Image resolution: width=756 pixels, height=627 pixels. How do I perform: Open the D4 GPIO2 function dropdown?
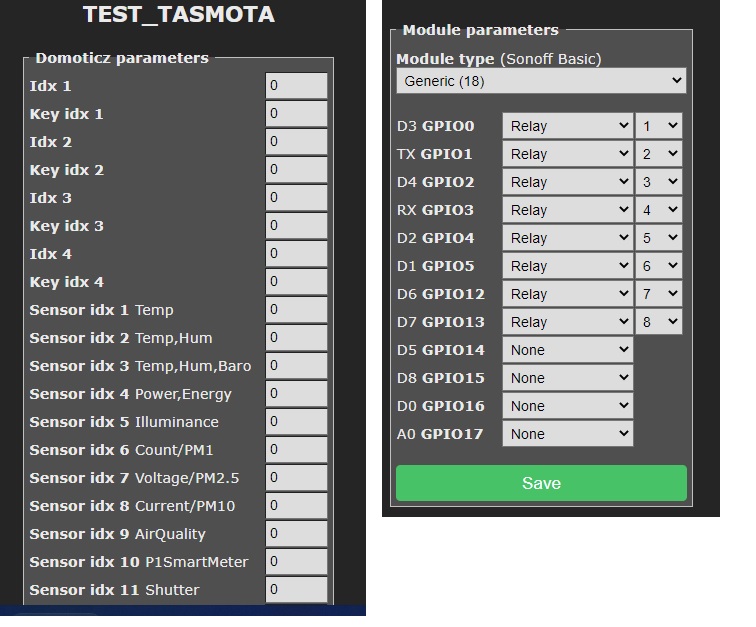(567, 182)
